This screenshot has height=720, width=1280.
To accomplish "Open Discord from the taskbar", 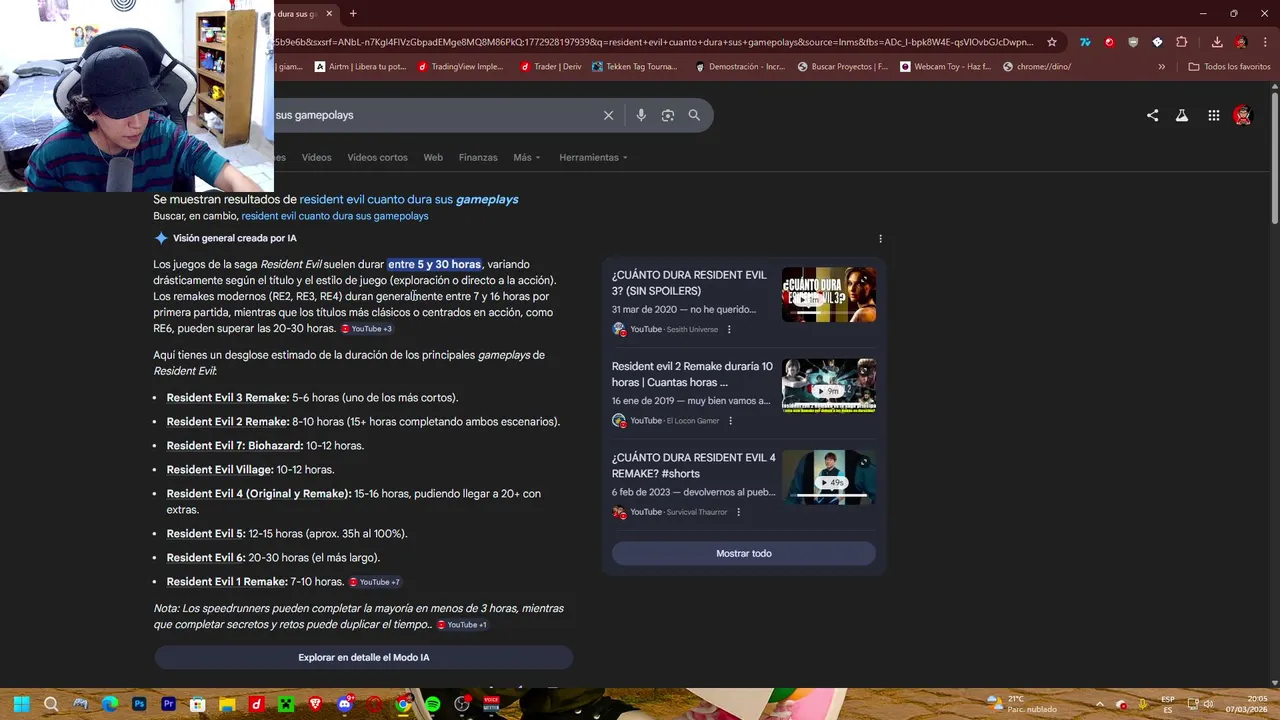I will tap(345, 704).
